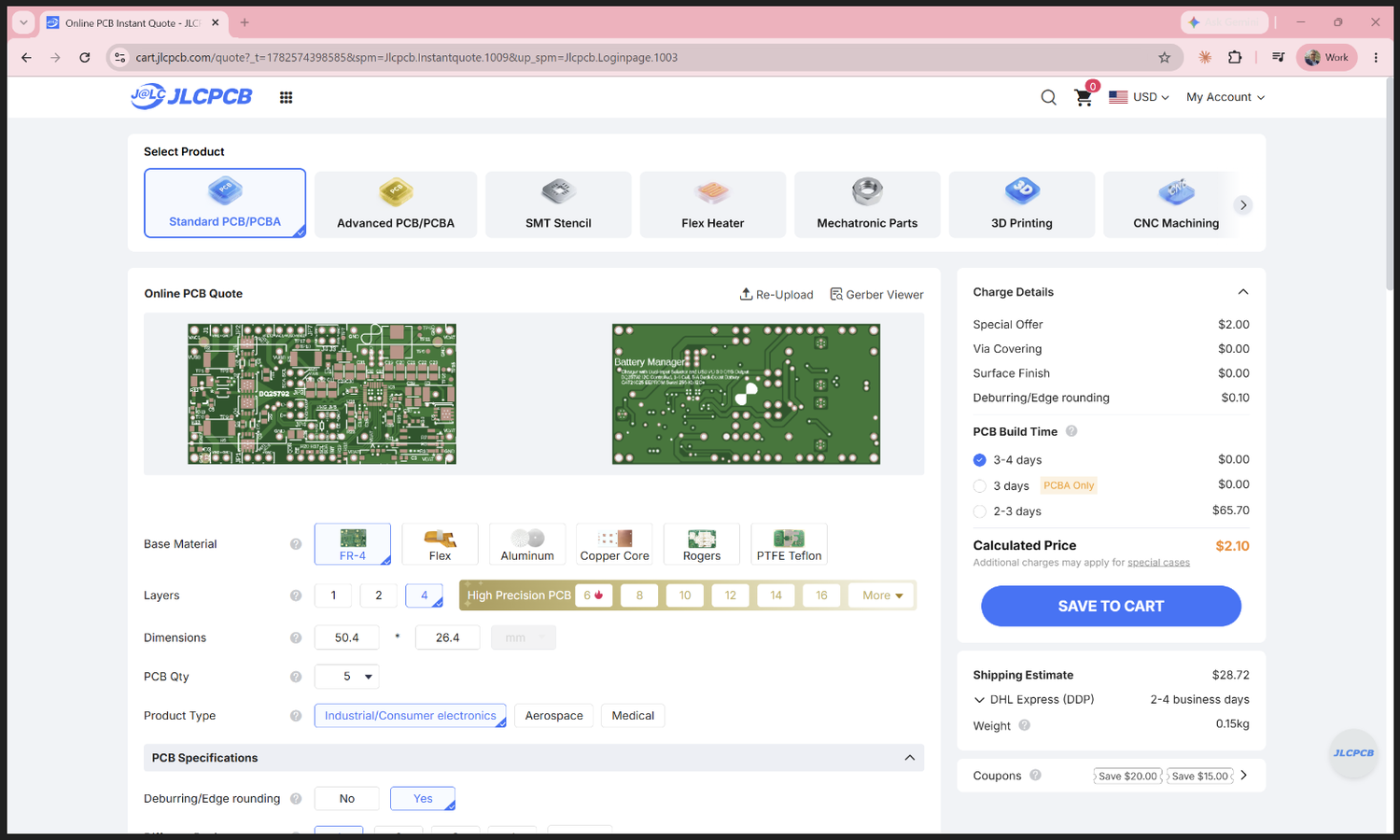
Task: Expand My Account dropdown
Action: coord(1225,97)
